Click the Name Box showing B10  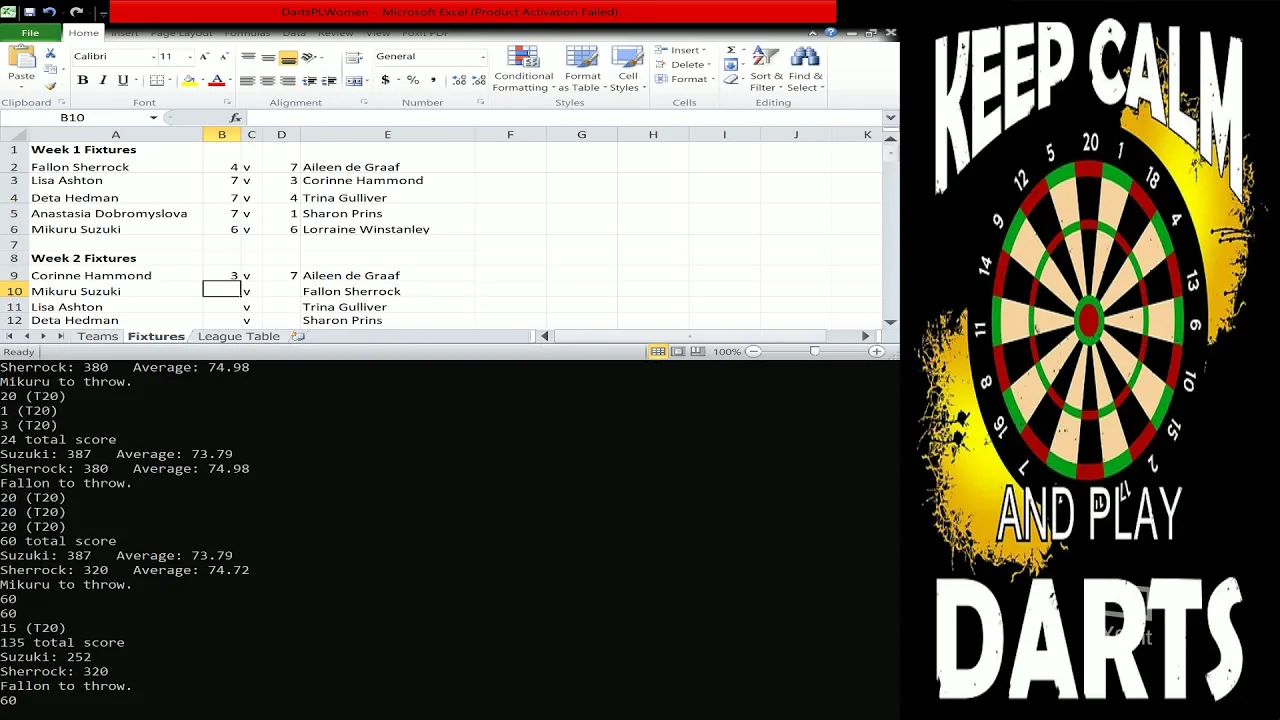tap(72, 117)
